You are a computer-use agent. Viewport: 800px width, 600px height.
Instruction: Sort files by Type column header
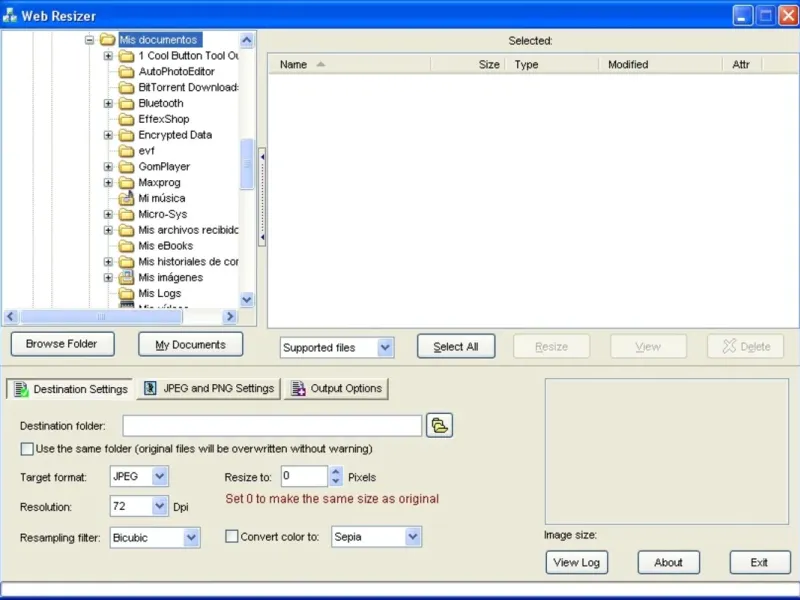552,64
